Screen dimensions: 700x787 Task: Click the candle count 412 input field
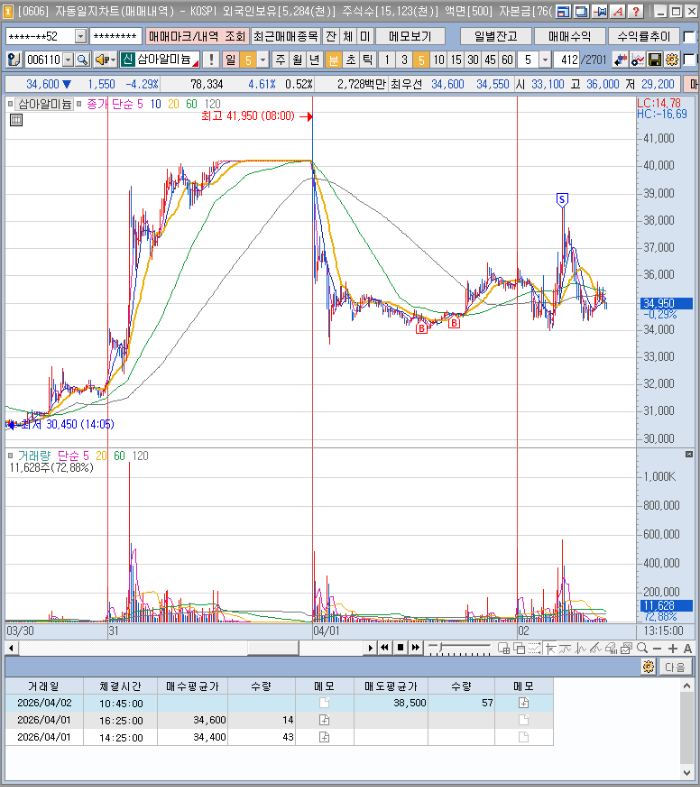point(566,60)
